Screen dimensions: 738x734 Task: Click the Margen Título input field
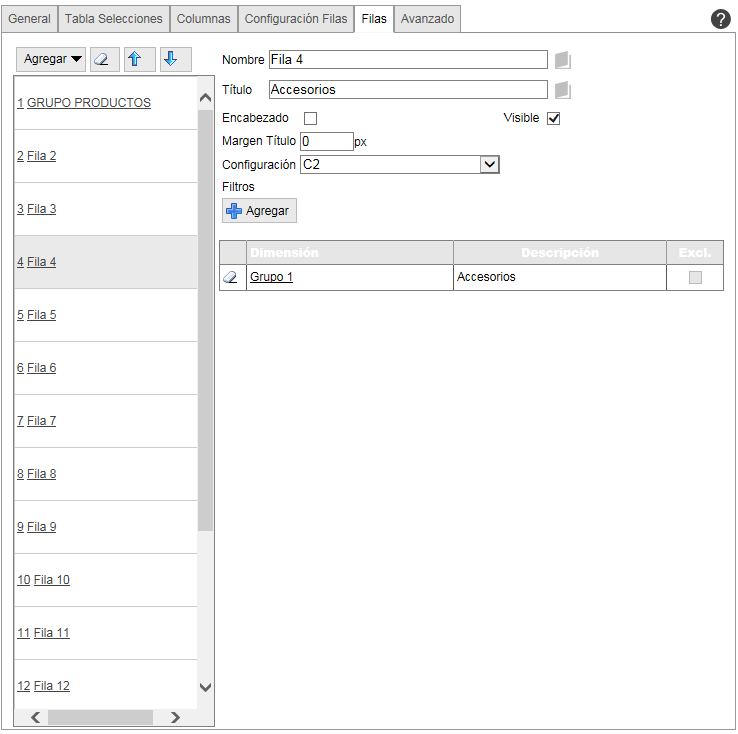point(327,142)
